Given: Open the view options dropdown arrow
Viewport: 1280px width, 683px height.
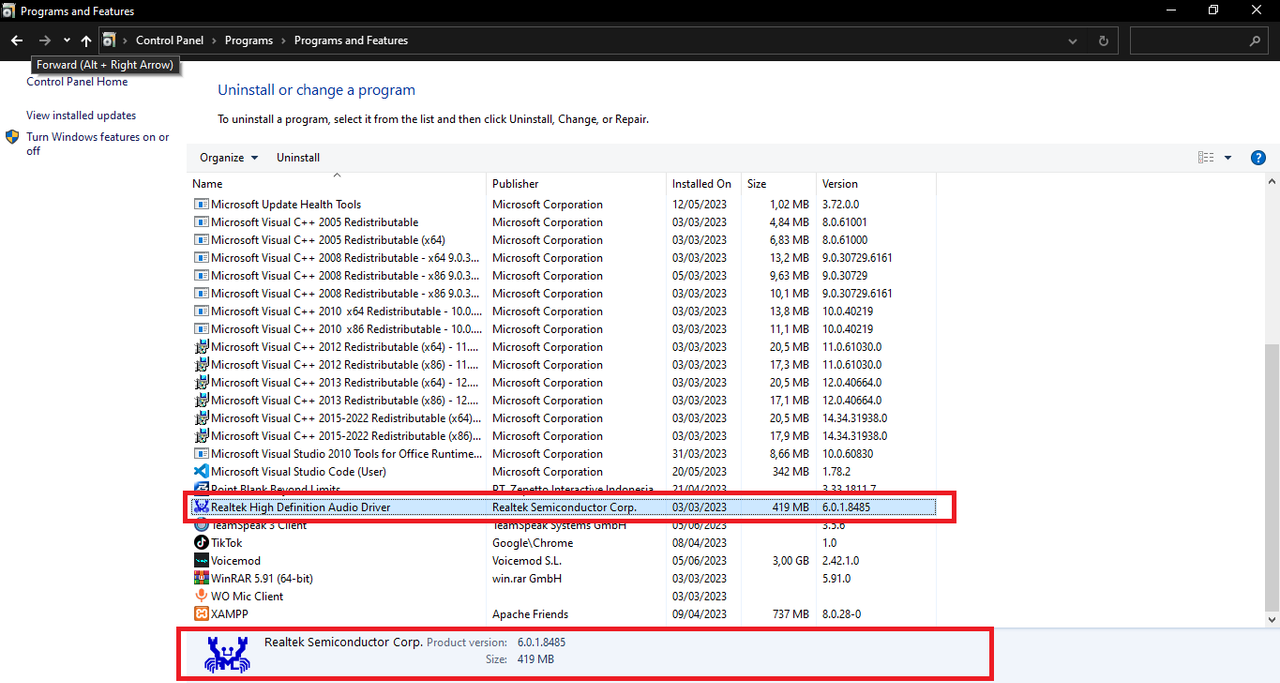Looking at the screenshot, I should point(1228,158).
